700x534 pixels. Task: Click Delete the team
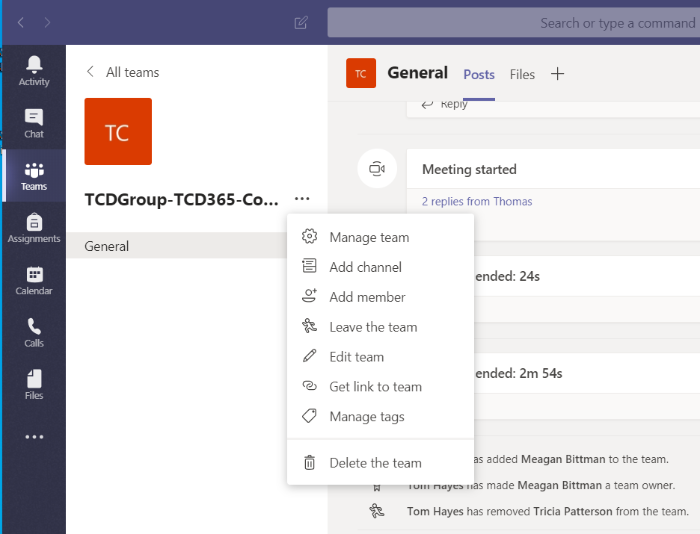(375, 463)
